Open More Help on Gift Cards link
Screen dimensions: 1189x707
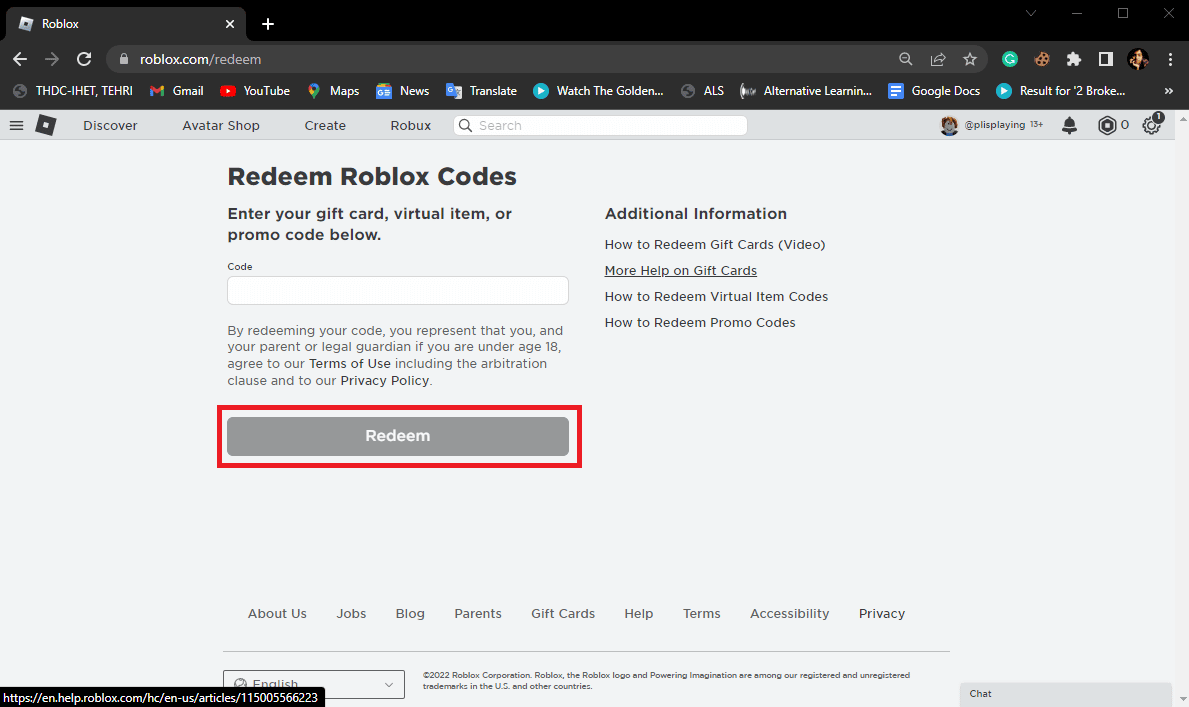tap(680, 271)
